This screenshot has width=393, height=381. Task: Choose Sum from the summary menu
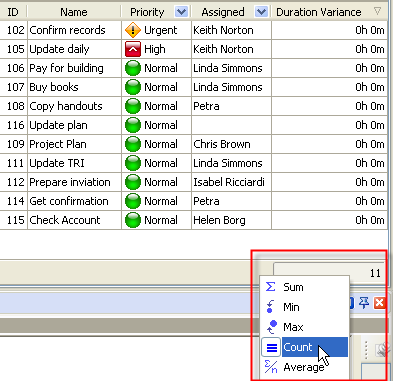pyautogui.click(x=305, y=287)
